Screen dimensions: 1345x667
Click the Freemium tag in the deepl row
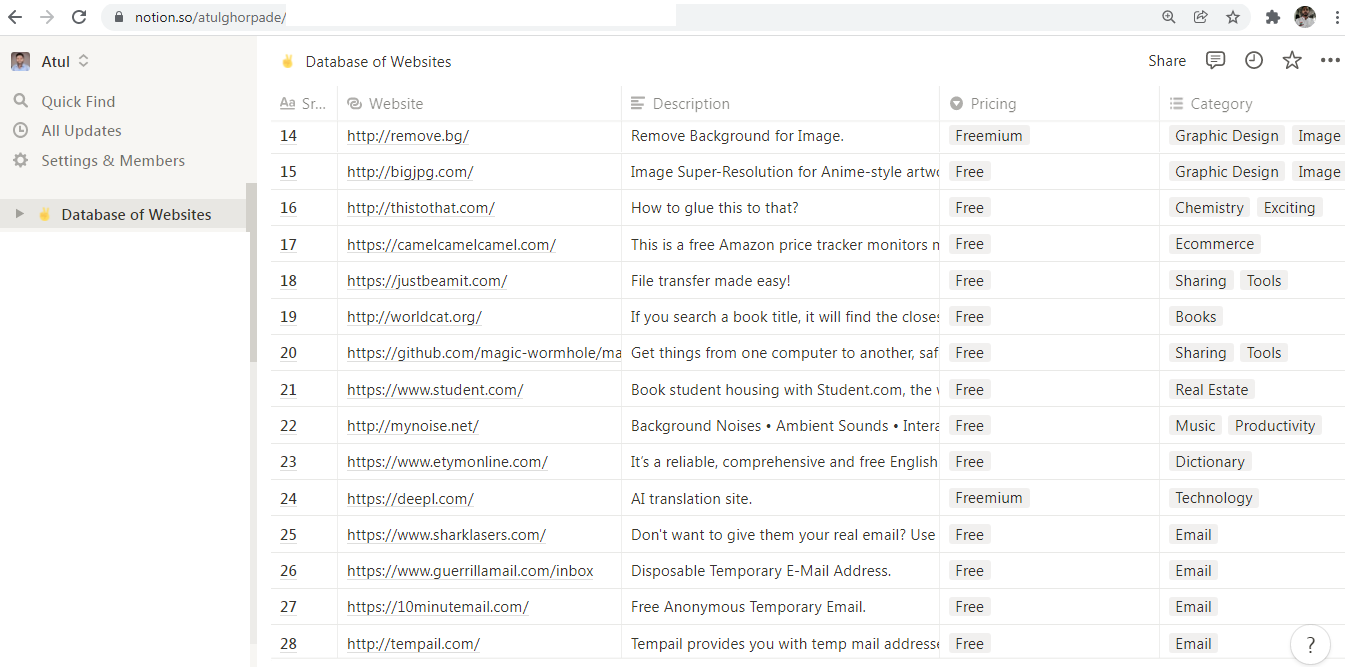[989, 498]
